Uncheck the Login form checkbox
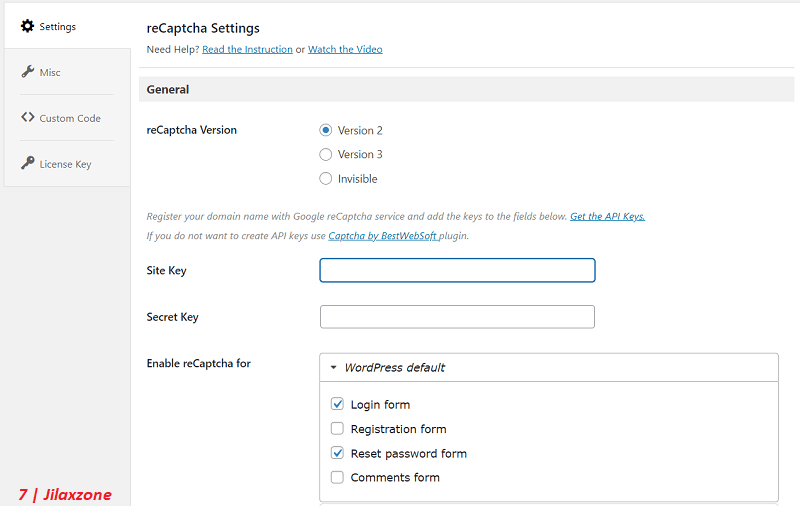This screenshot has width=800, height=506. (x=337, y=404)
